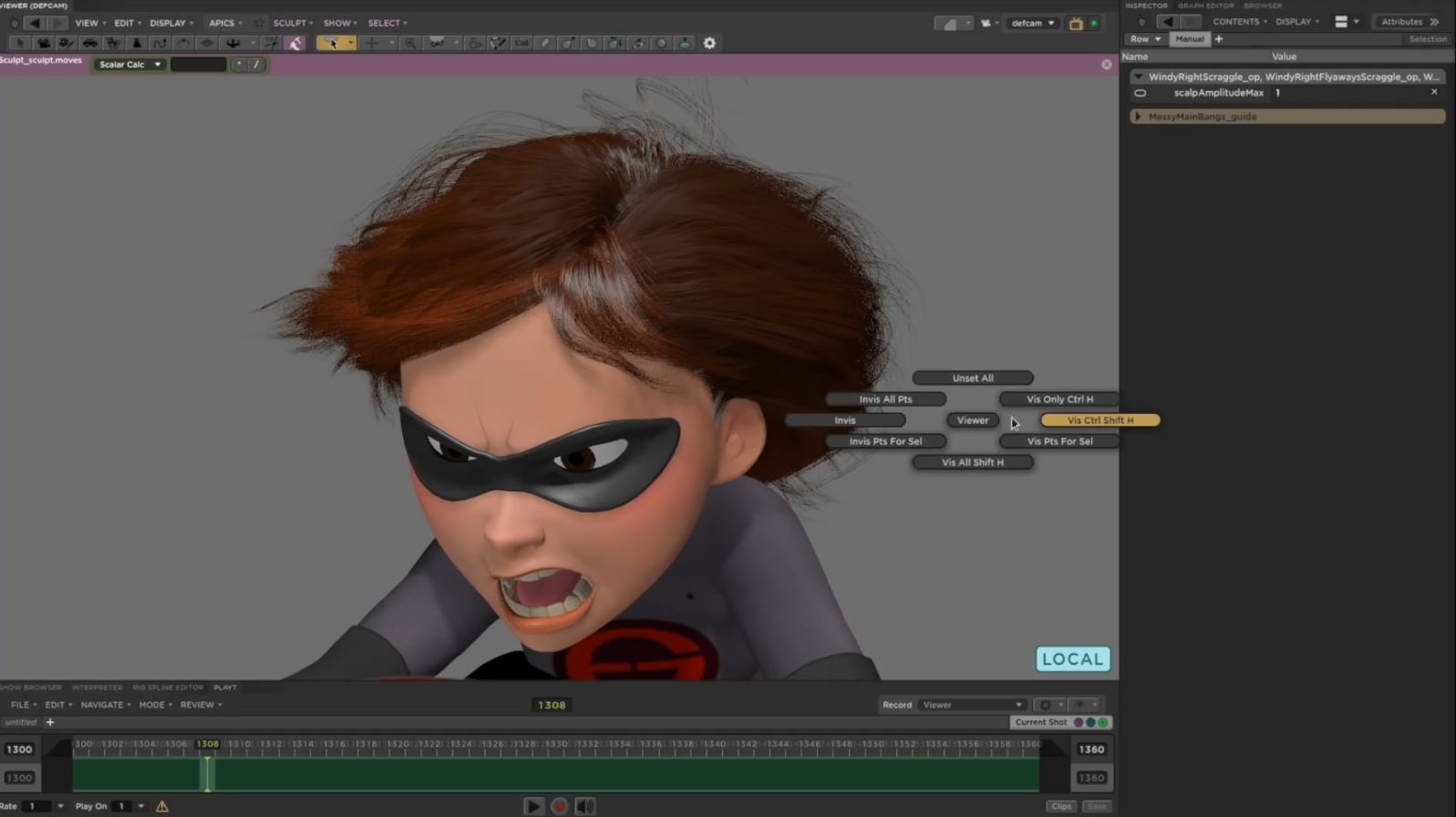Screen dimensions: 1456x817
Task: Click the Clips button
Action: pos(1061,806)
